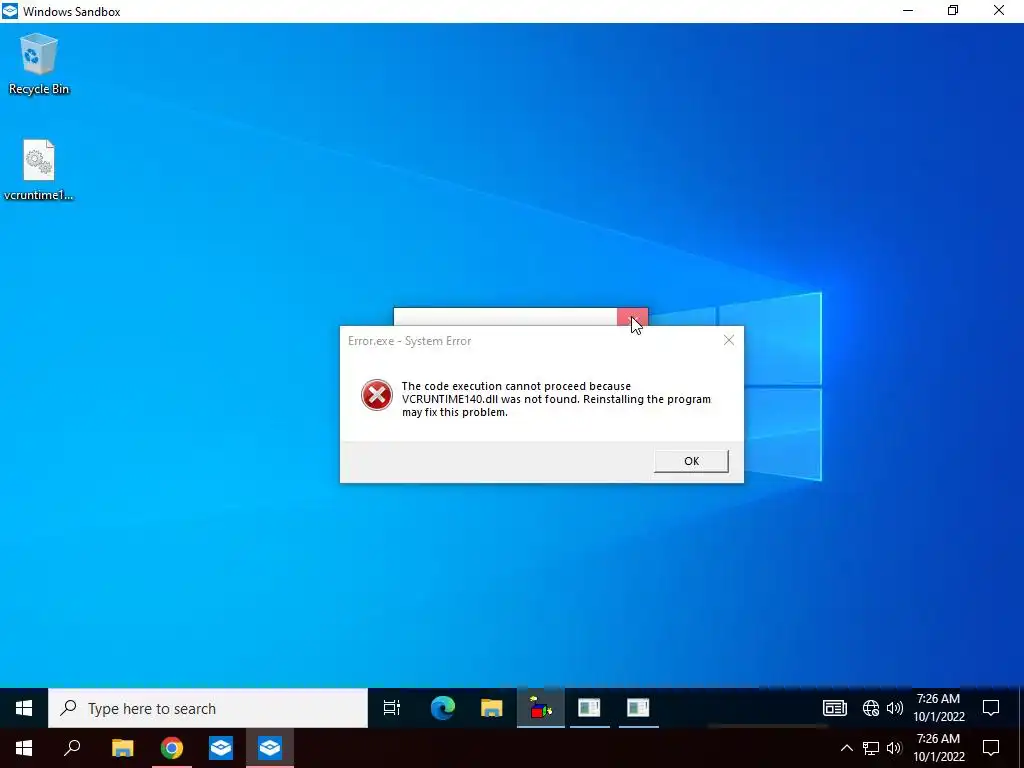This screenshot has height=768, width=1024.
Task: Switch to the second window-icon app in sandbox taskbar
Action: [x=638, y=708]
